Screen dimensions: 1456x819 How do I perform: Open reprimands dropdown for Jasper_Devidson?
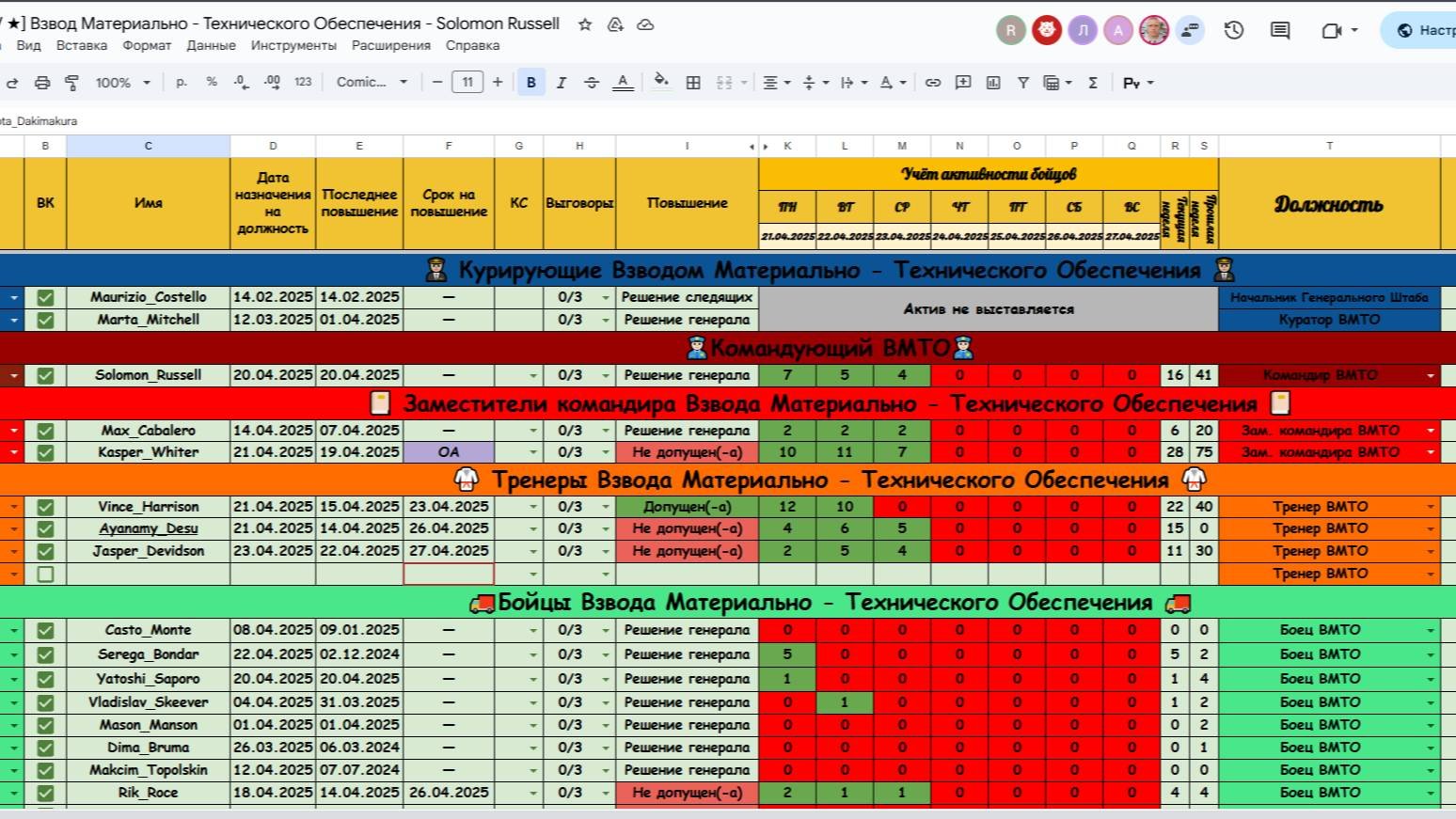(606, 552)
